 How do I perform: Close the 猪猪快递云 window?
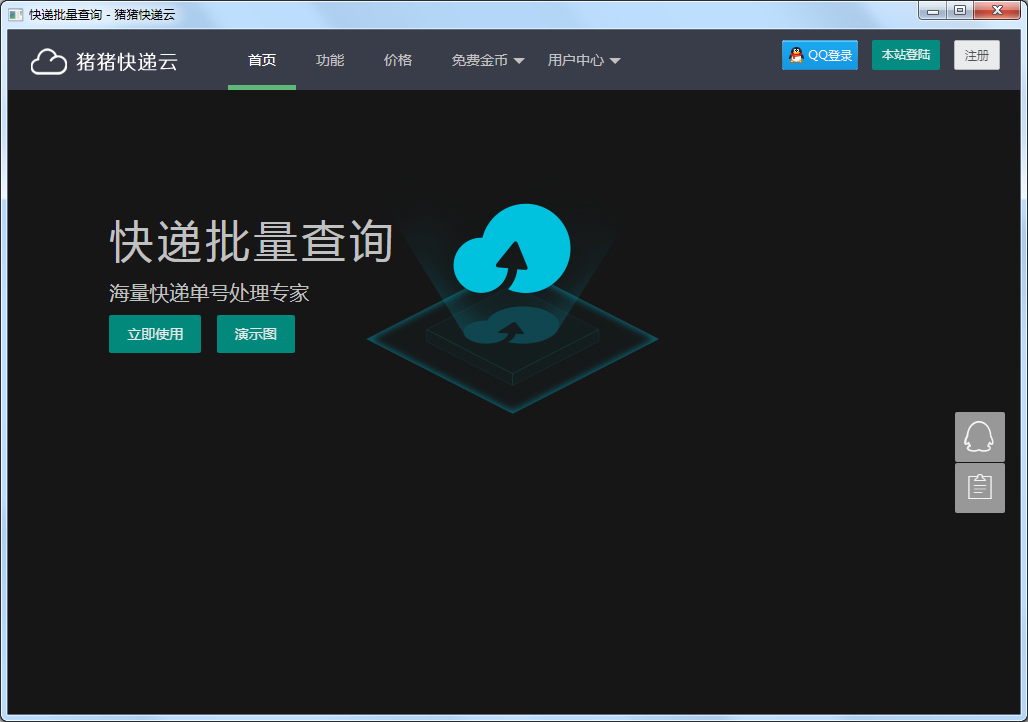[997, 10]
